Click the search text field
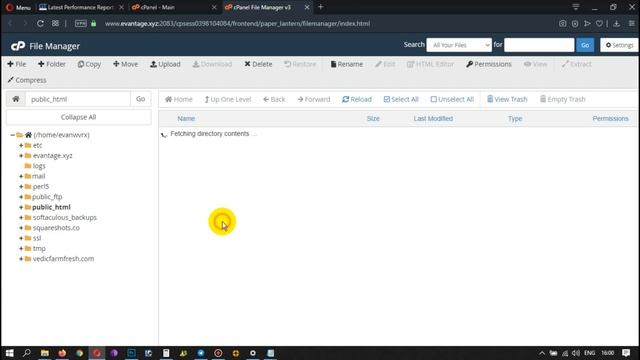 coord(539,45)
